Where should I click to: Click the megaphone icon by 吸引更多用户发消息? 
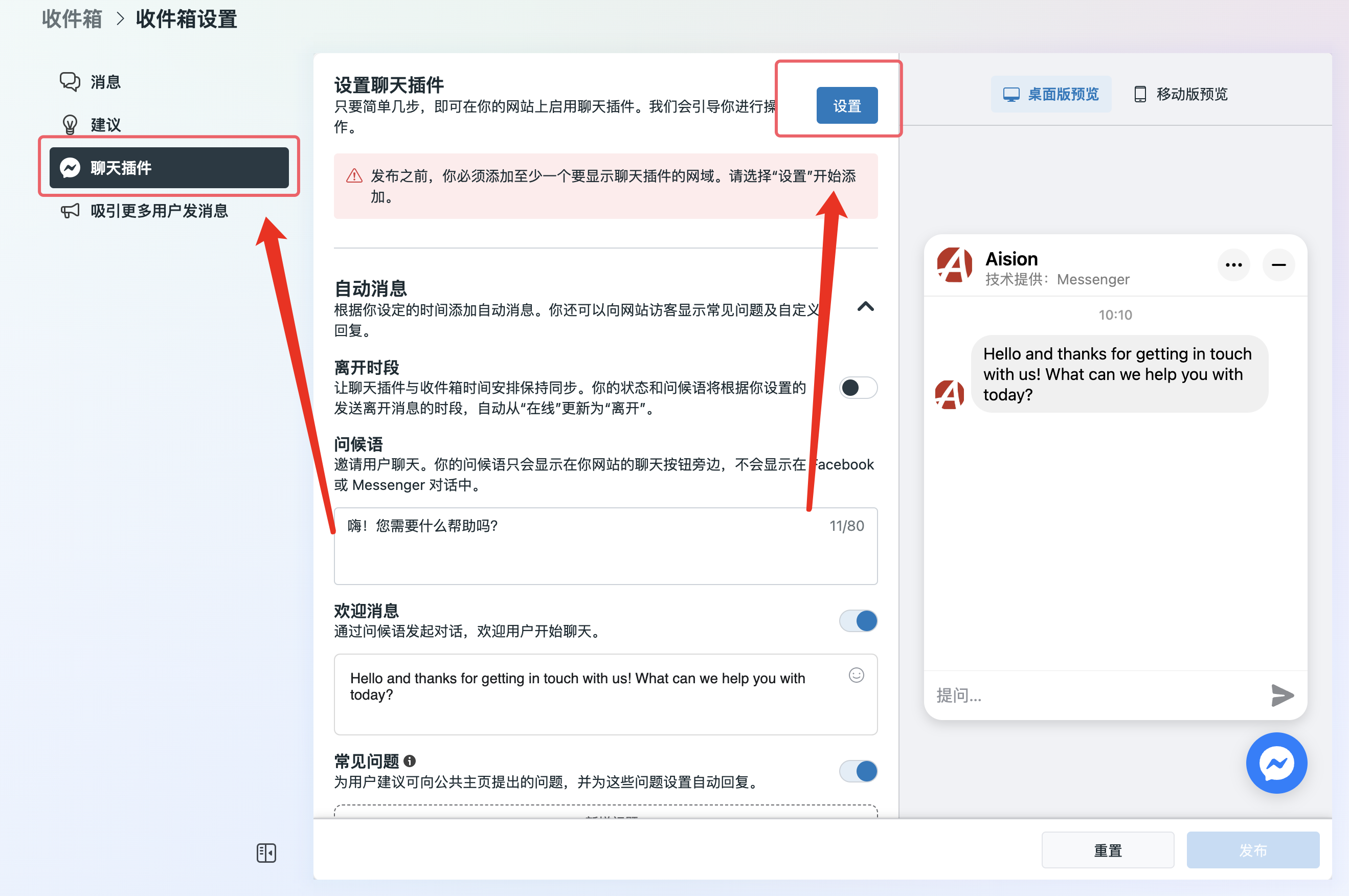70,211
